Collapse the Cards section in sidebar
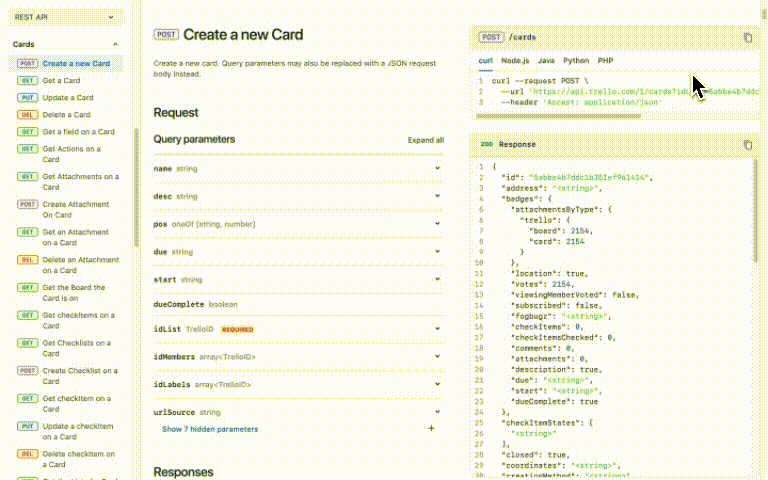This screenshot has width=768, height=480. (115, 45)
